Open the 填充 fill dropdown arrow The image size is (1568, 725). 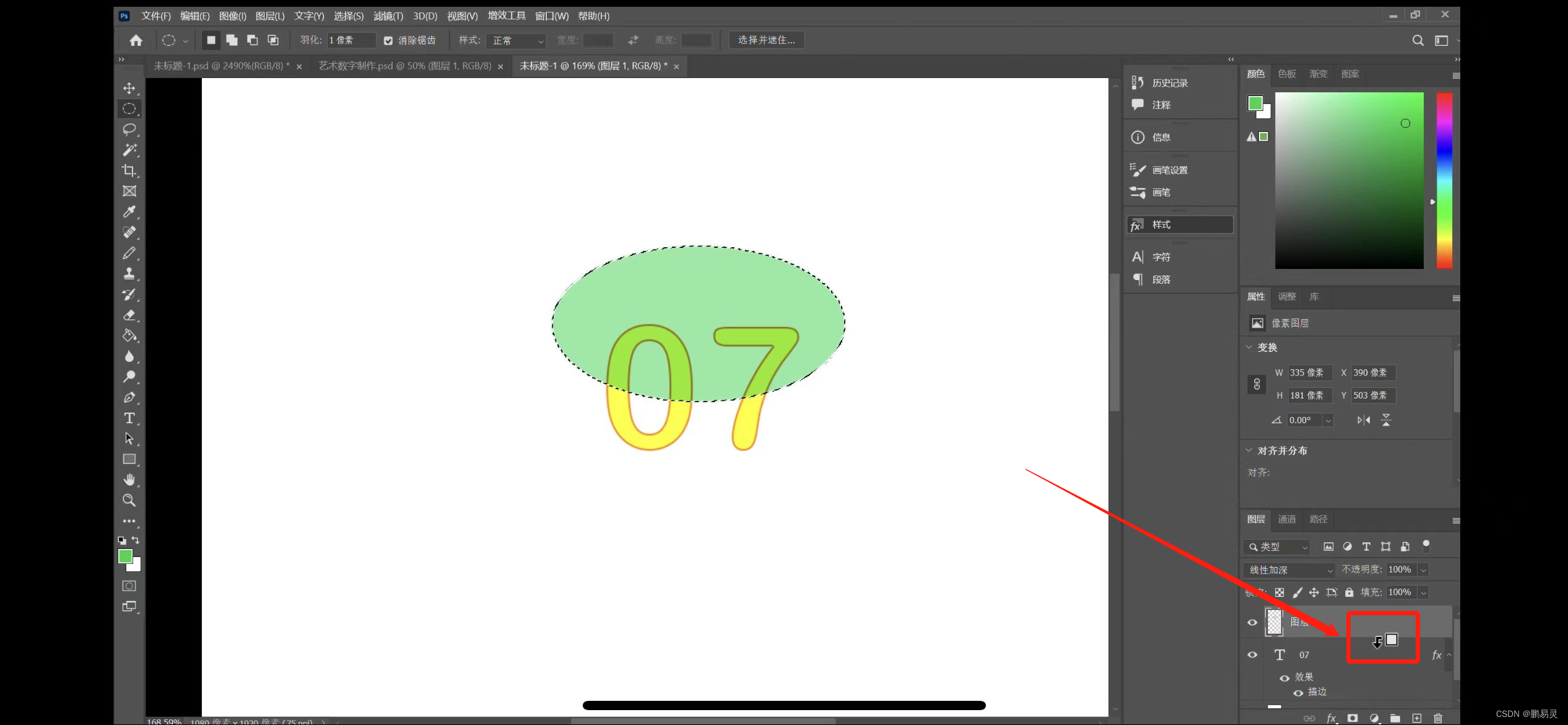1423,592
